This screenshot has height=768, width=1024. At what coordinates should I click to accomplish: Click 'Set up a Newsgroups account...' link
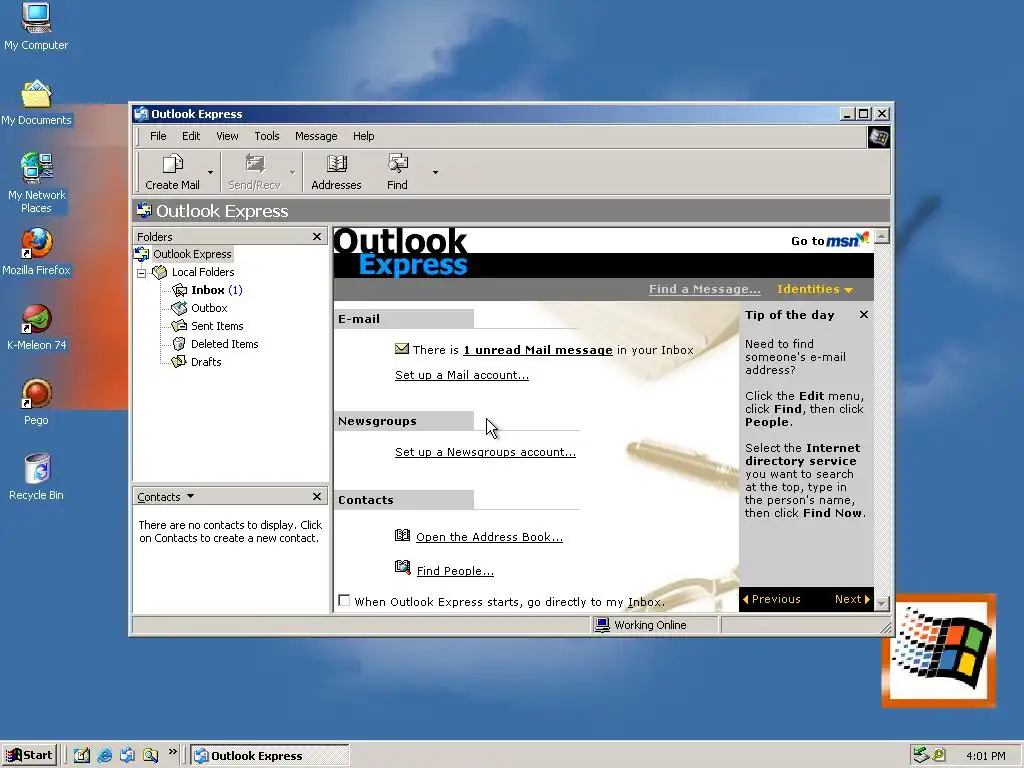pyautogui.click(x=485, y=452)
